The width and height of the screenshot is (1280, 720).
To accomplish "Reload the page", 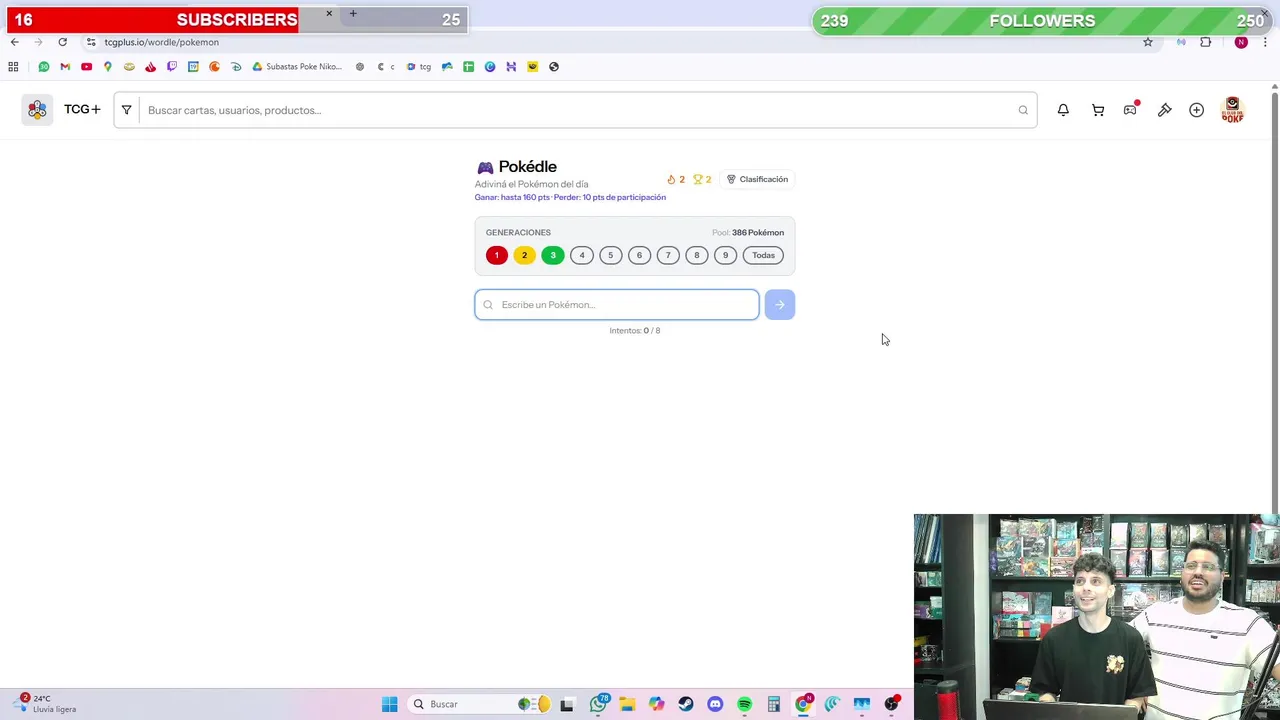I will [x=62, y=42].
